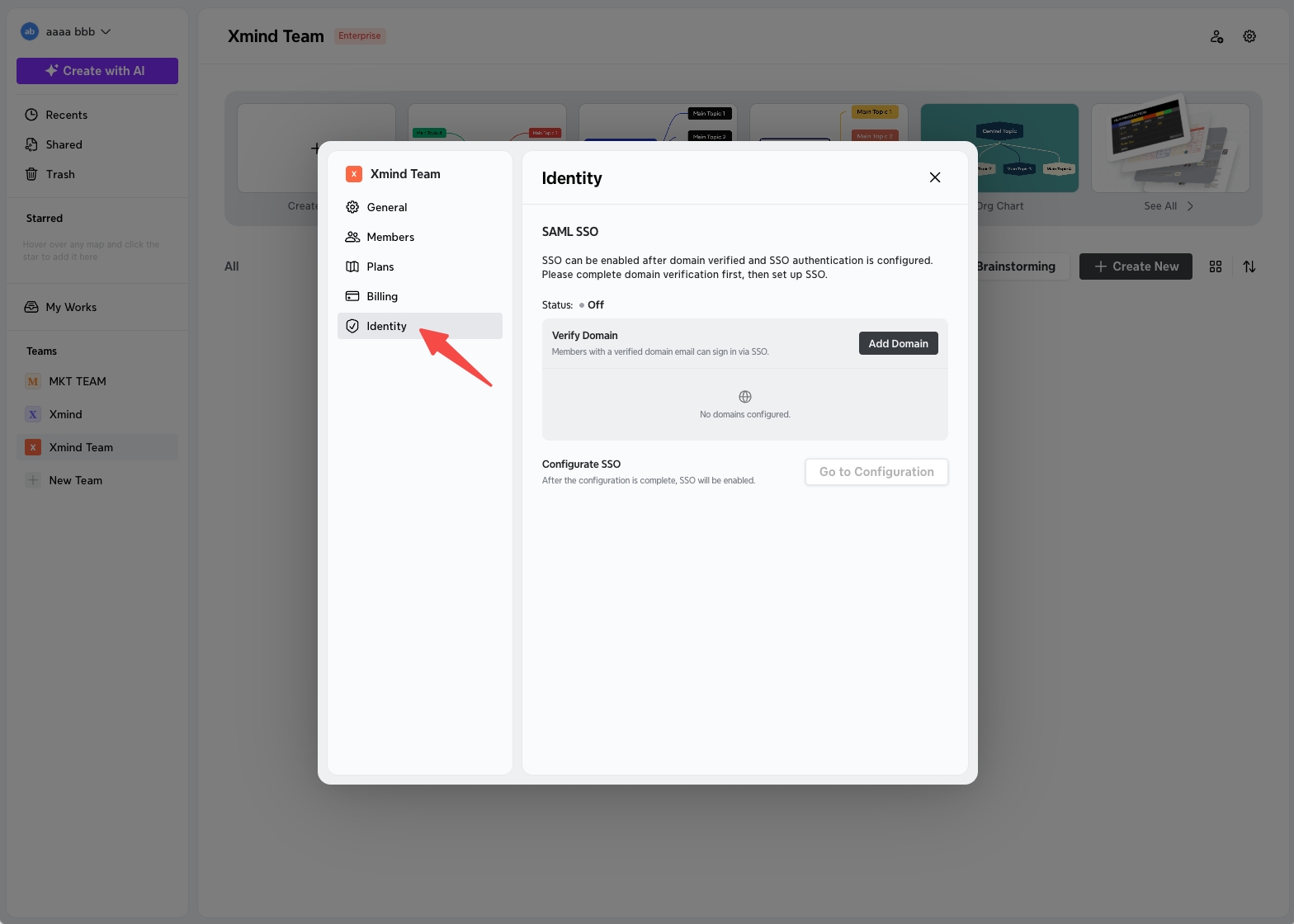Screen dimensions: 1294x924
Task: Open the Members settings tab
Action: pos(420,237)
